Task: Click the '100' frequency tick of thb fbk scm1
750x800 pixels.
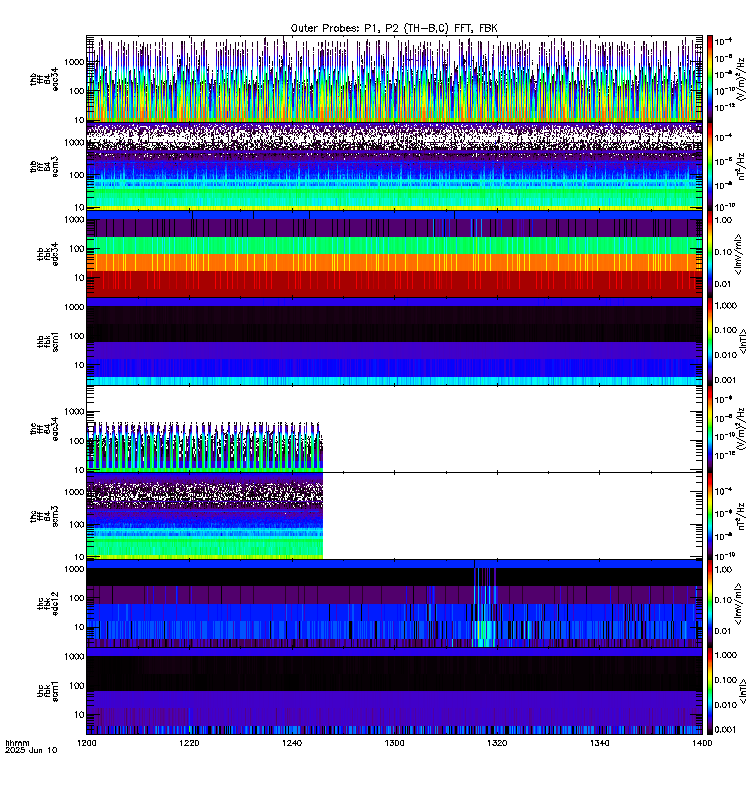Action: pyautogui.click(x=78, y=336)
